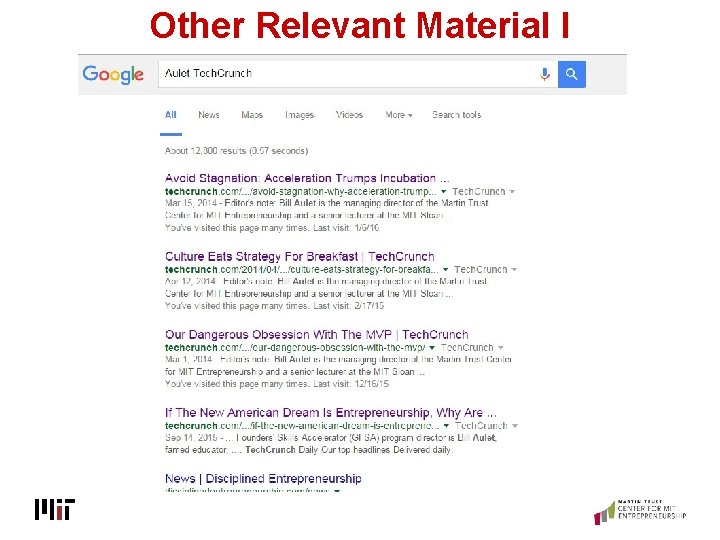
Task: Click the Martin Trust Center logo
Action: tap(640, 512)
